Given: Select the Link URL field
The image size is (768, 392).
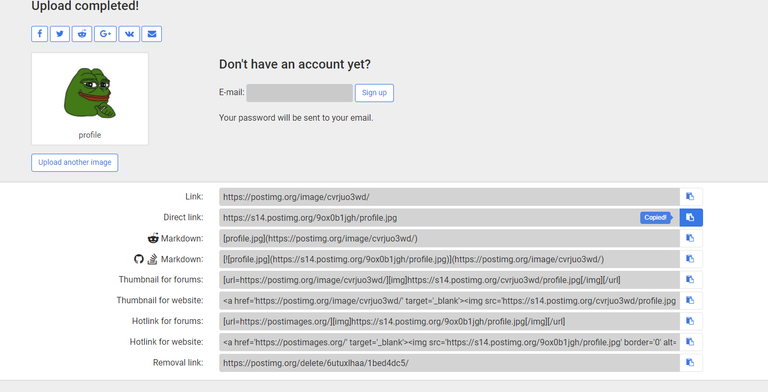Looking at the screenshot, I should [x=449, y=196].
